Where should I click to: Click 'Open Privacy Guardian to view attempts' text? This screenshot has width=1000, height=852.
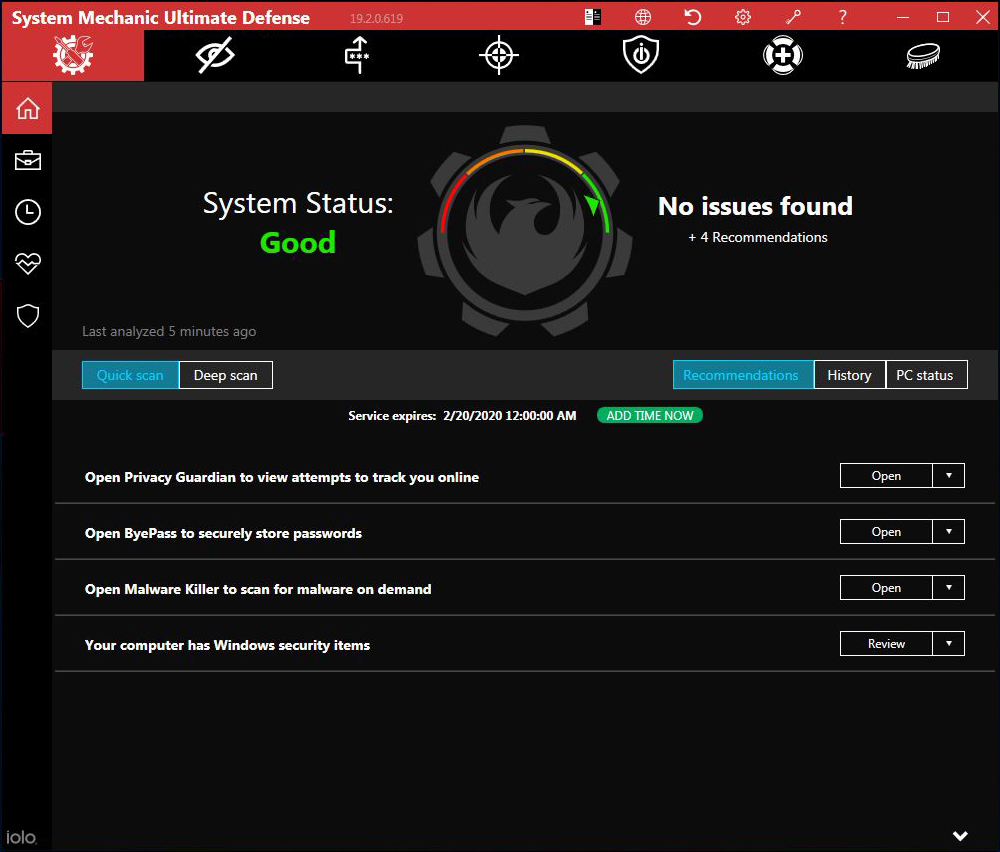pos(282,477)
